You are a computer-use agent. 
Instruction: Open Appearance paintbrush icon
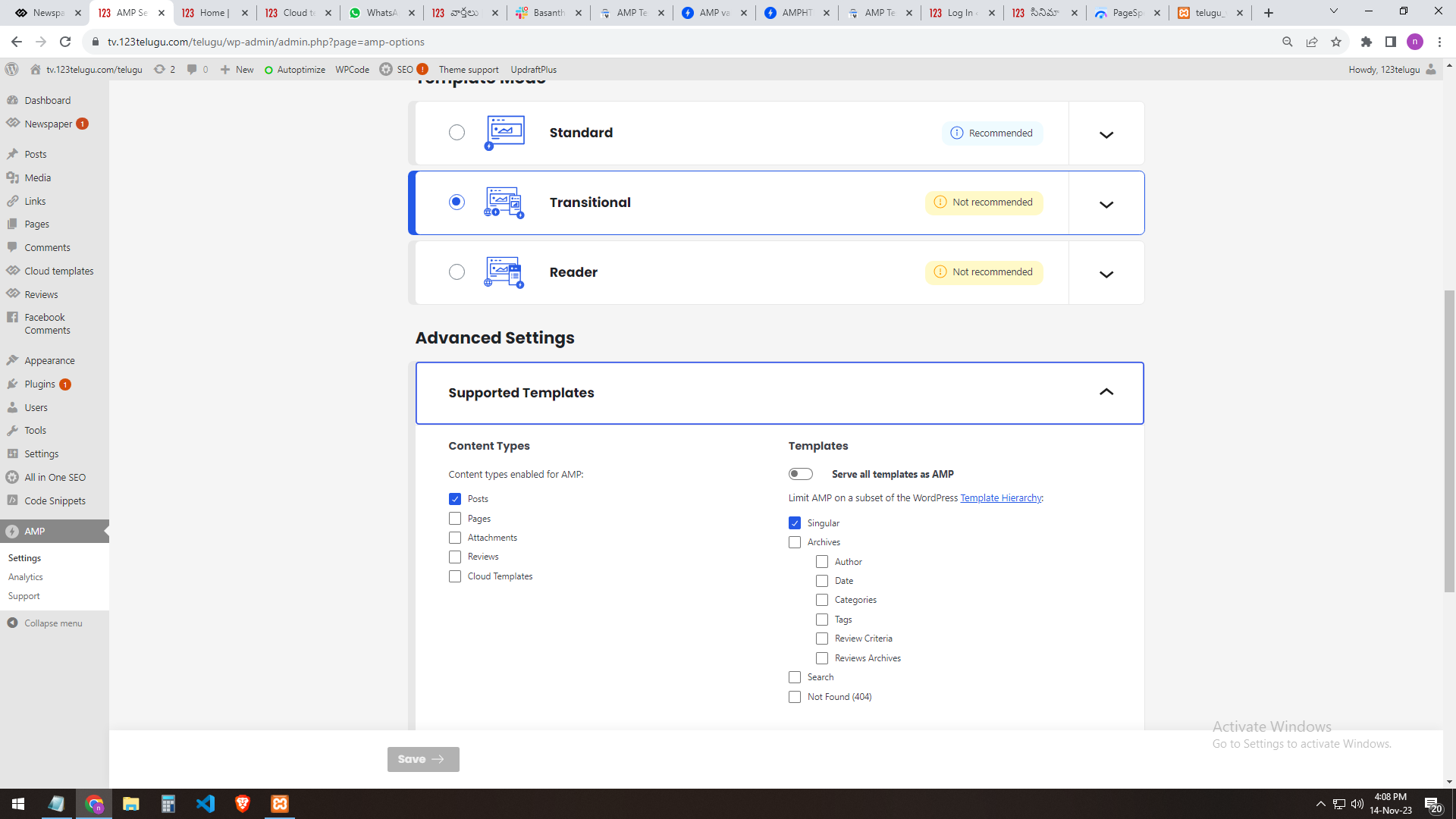coord(12,360)
